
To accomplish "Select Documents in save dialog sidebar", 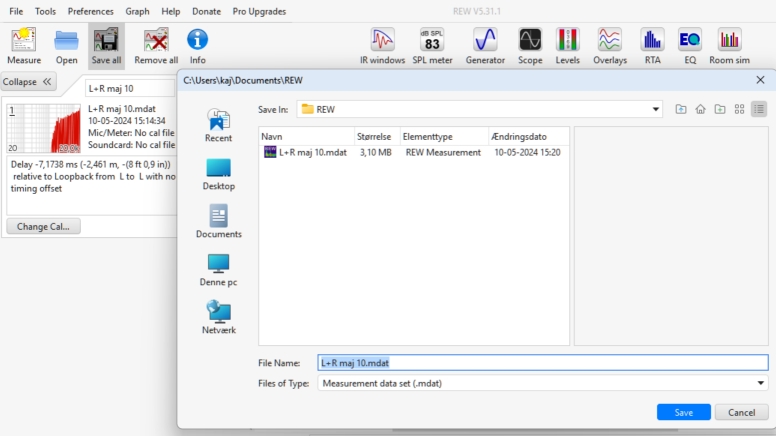I will coord(218,222).
